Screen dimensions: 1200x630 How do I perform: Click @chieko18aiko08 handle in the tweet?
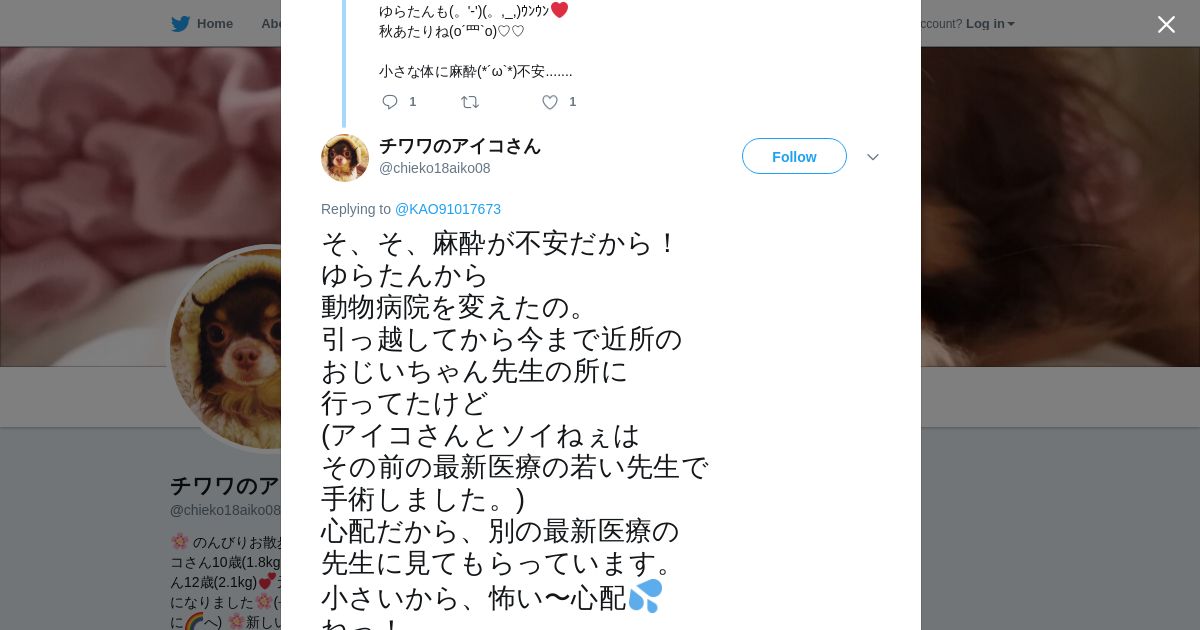435,168
